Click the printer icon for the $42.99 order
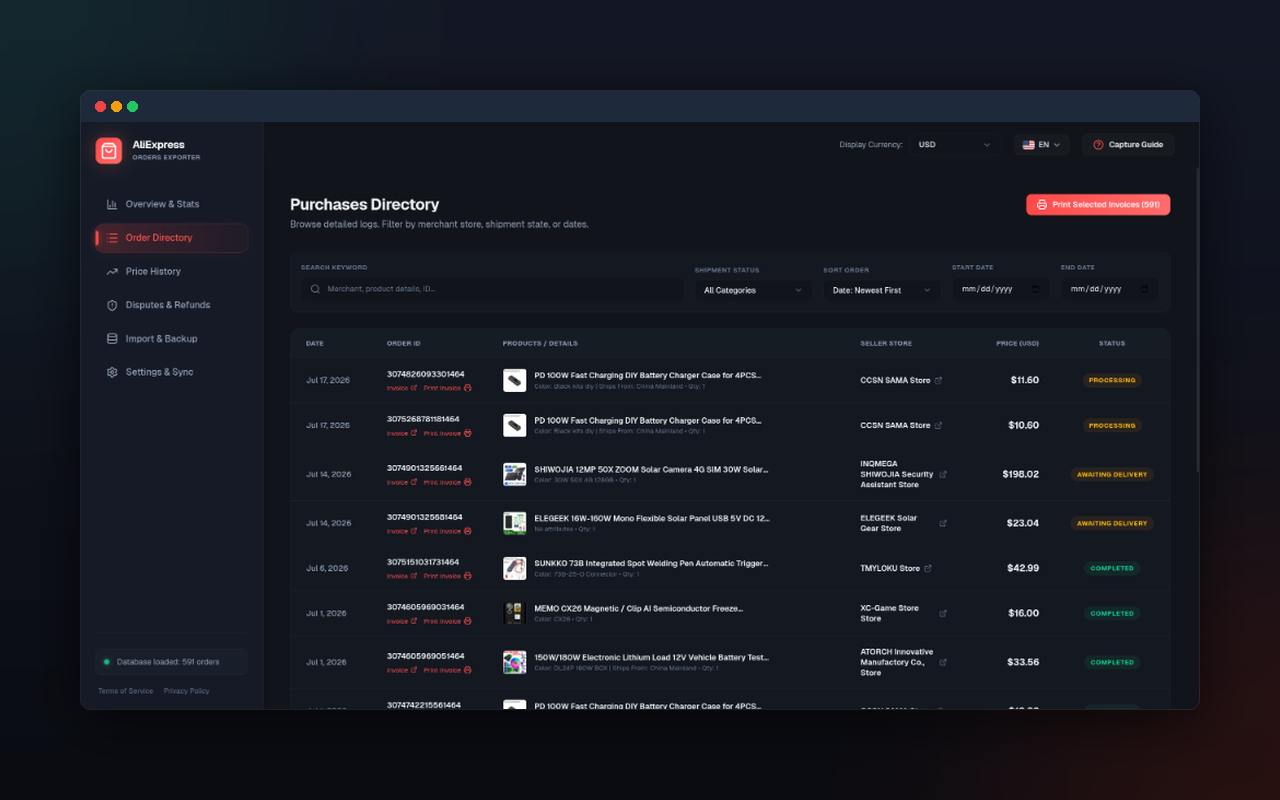Screen dimensions: 1280x800 [467, 576]
